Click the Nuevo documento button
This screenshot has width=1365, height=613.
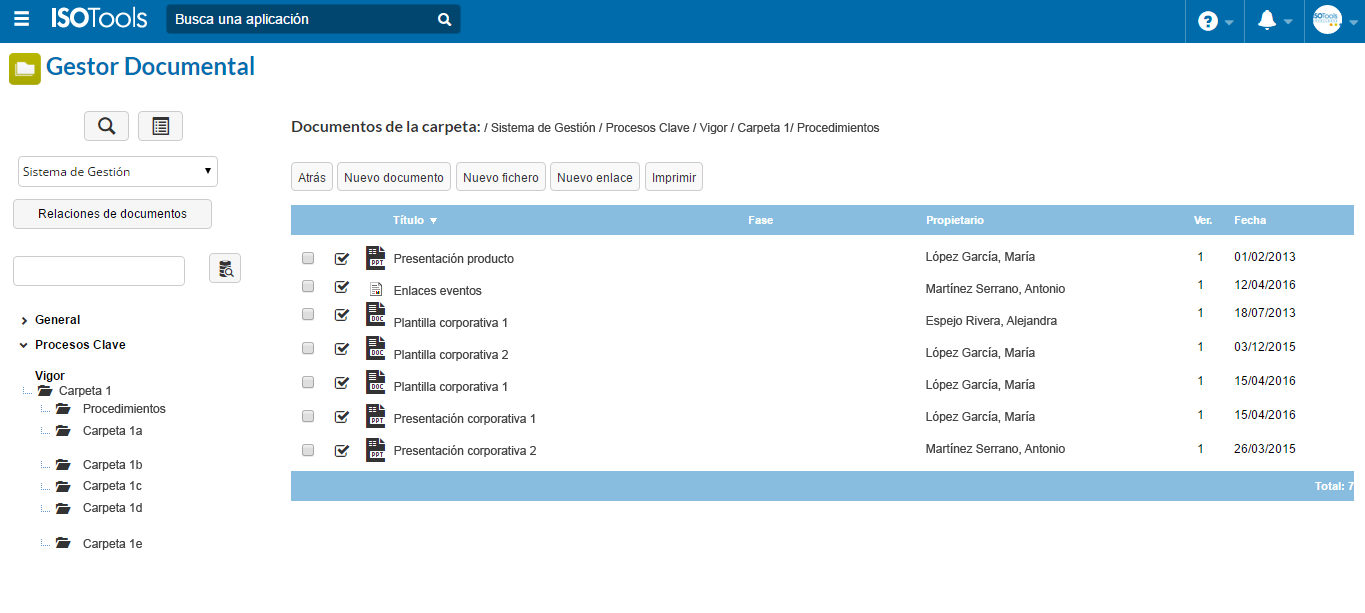point(393,177)
